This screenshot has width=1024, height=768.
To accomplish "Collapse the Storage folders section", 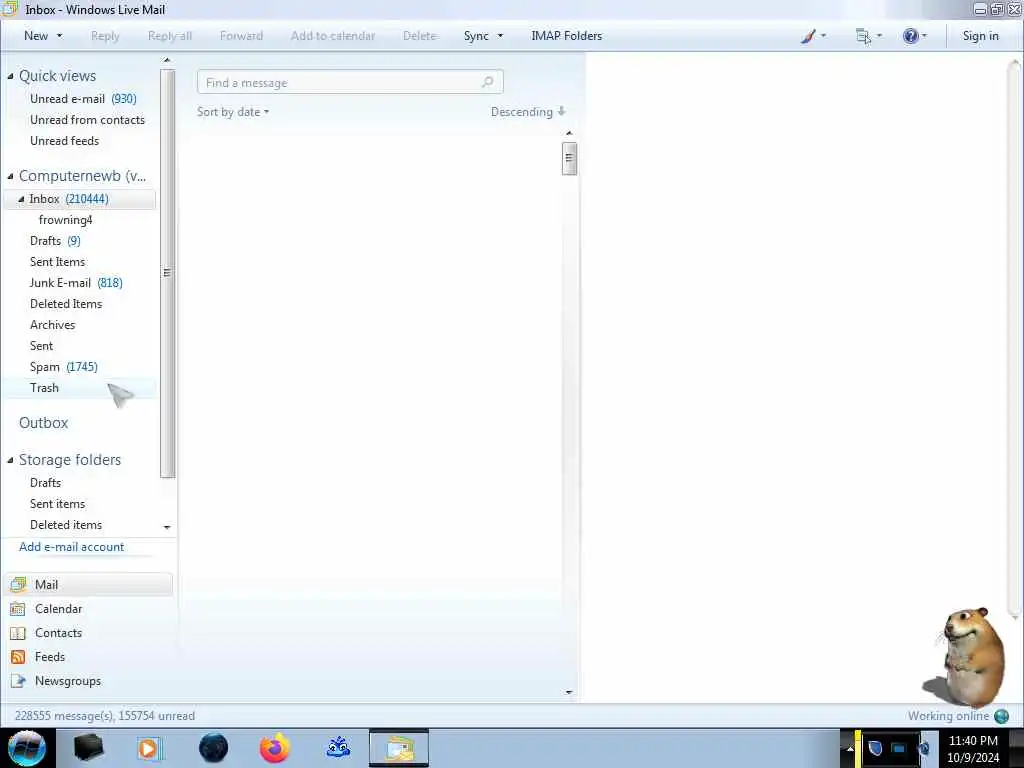I will pyautogui.click(x=10, y=460).
